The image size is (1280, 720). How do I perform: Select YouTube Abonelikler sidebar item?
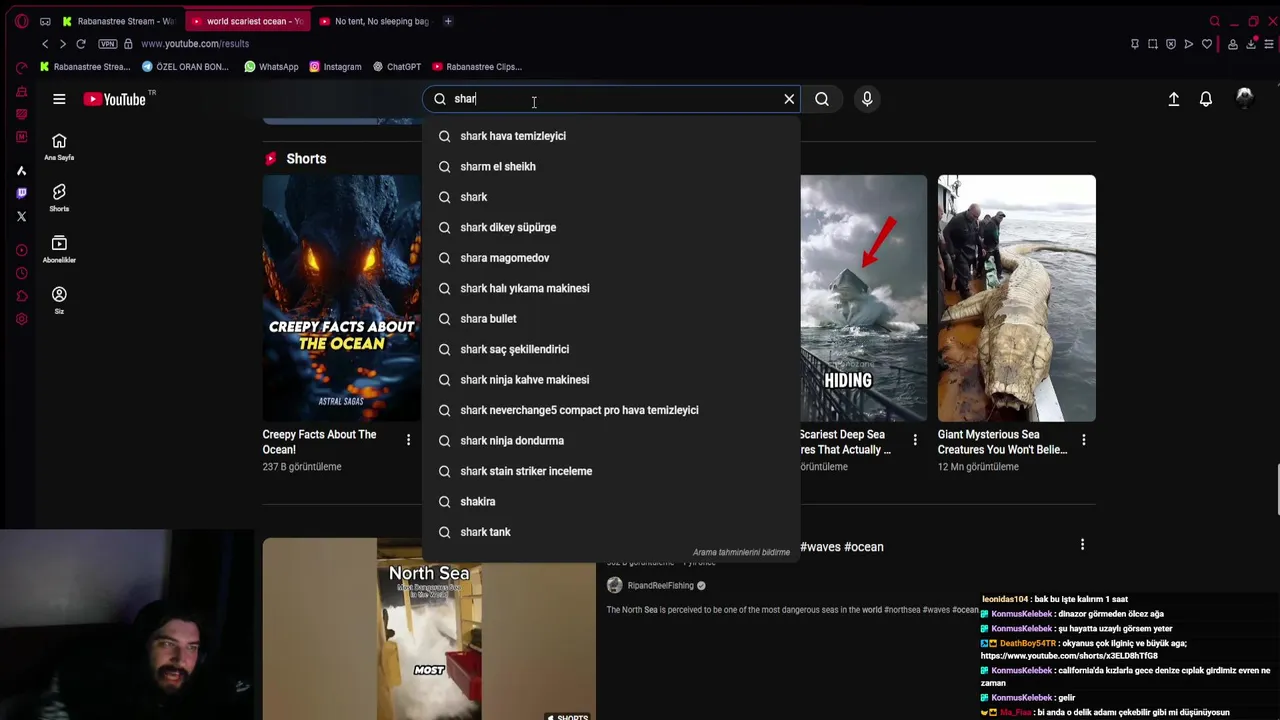(x=59, y=249)
